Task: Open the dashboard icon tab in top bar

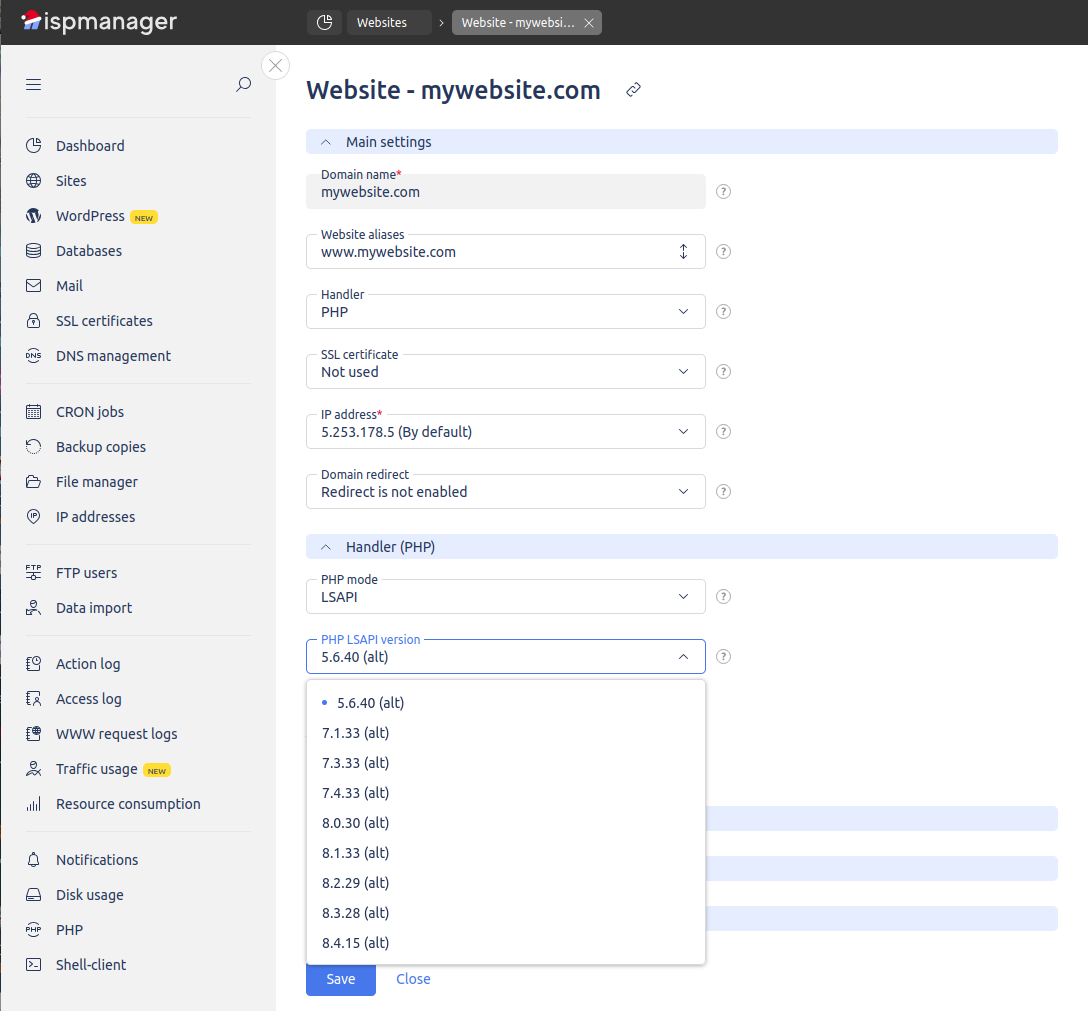Action: pos(323,22)
